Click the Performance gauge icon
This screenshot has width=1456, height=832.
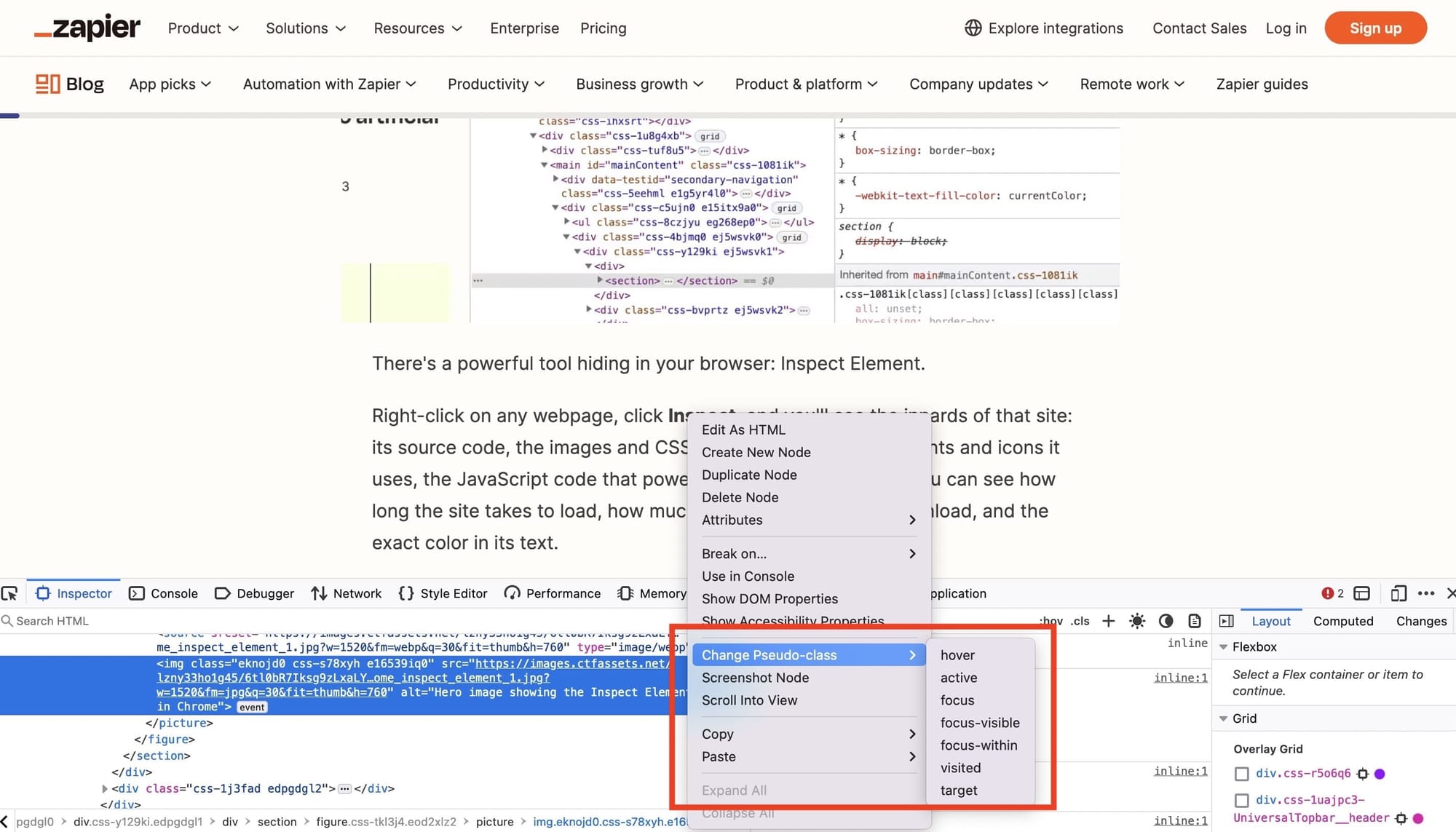pyautogui.click(x=512, y=593)
